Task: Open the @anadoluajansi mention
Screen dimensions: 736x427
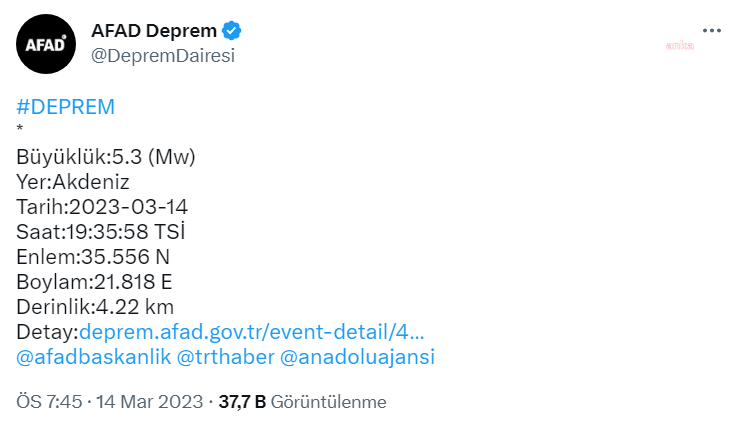Action: coord(357,357)
